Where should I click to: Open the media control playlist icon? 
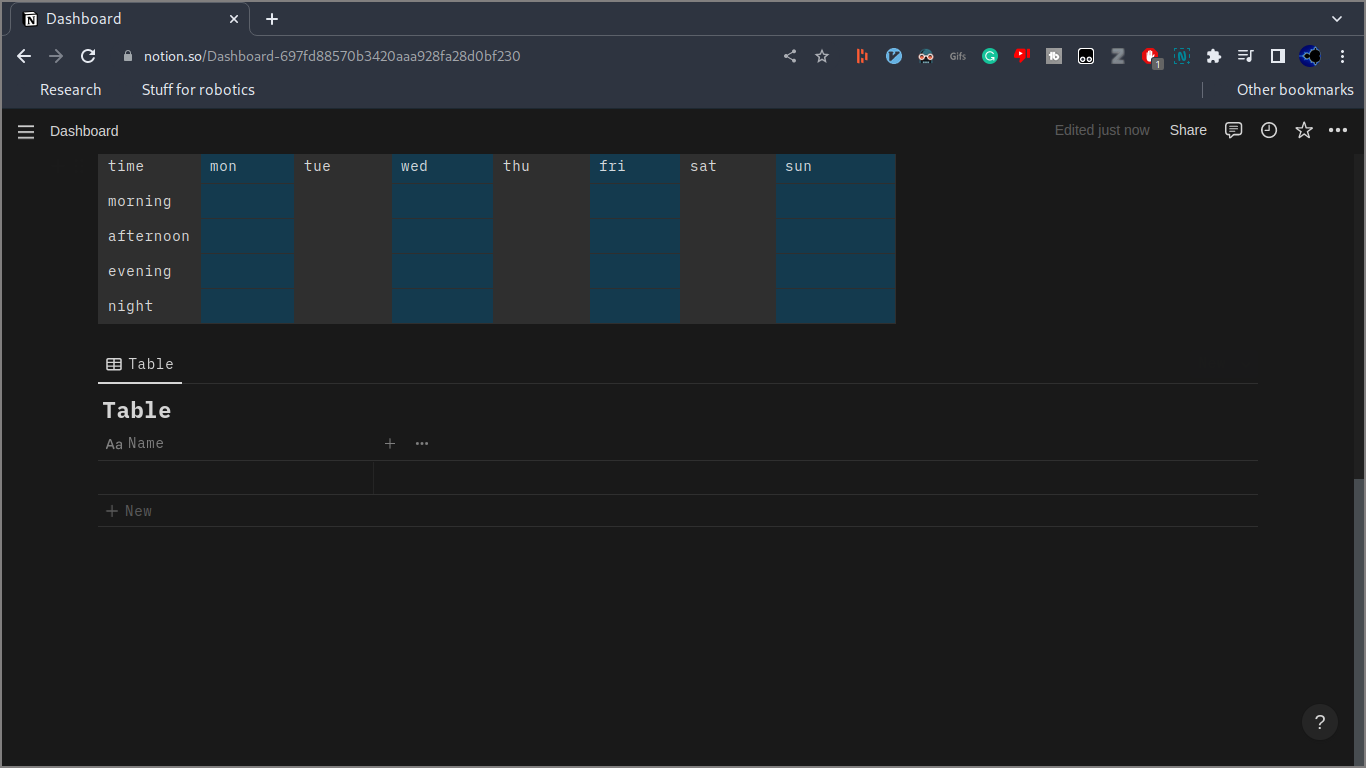(x=1246, y=56)
